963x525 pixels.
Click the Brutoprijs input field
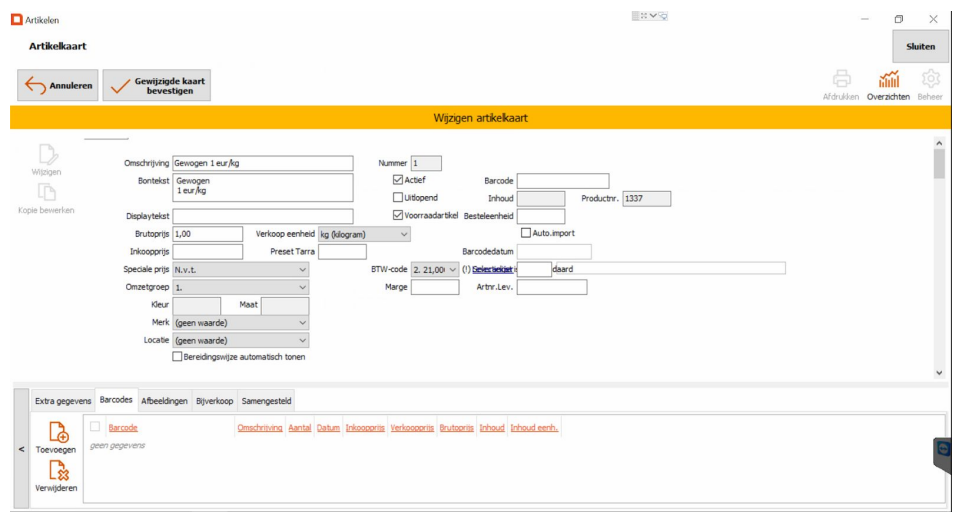coord(207,234)
